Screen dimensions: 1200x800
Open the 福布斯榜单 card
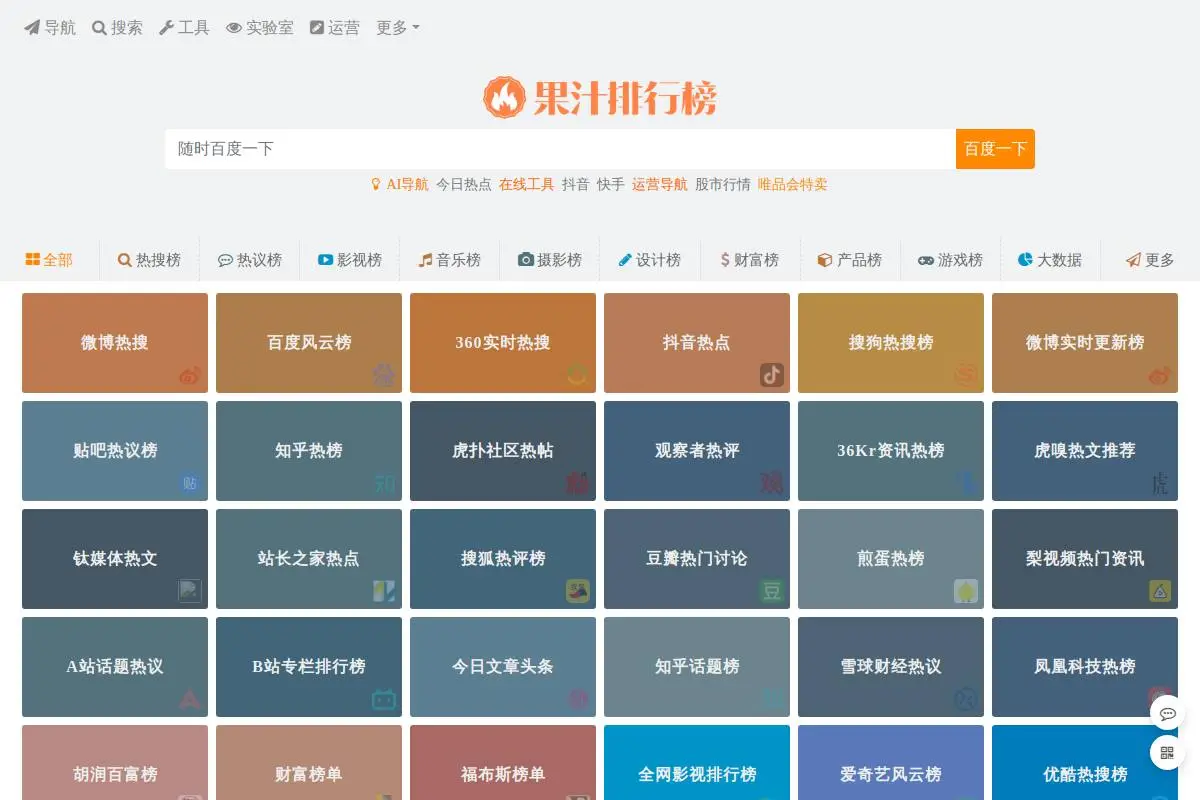(503, 762)
